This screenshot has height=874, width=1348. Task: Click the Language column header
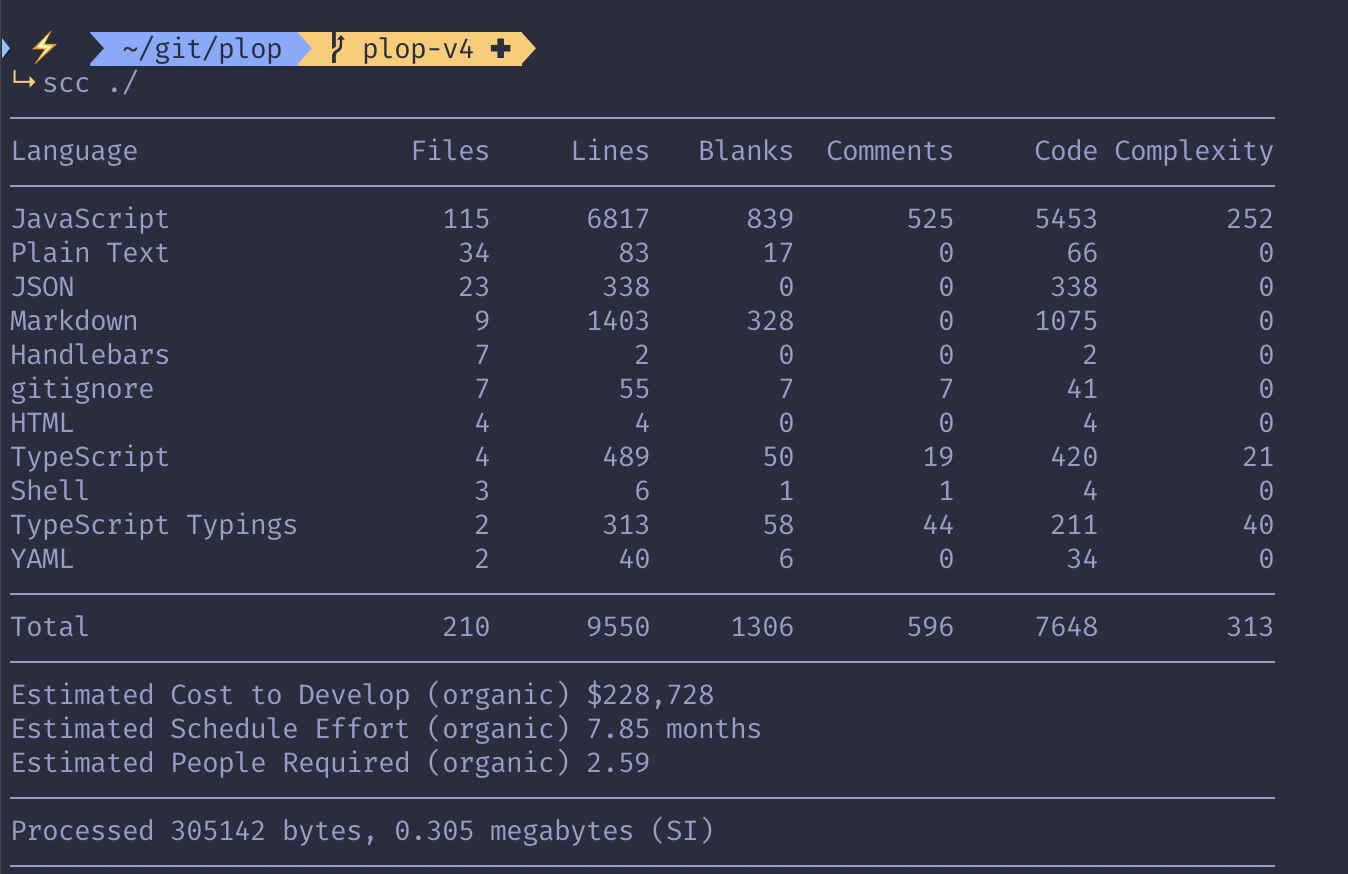pyautogui.click(x=74, y=150)
